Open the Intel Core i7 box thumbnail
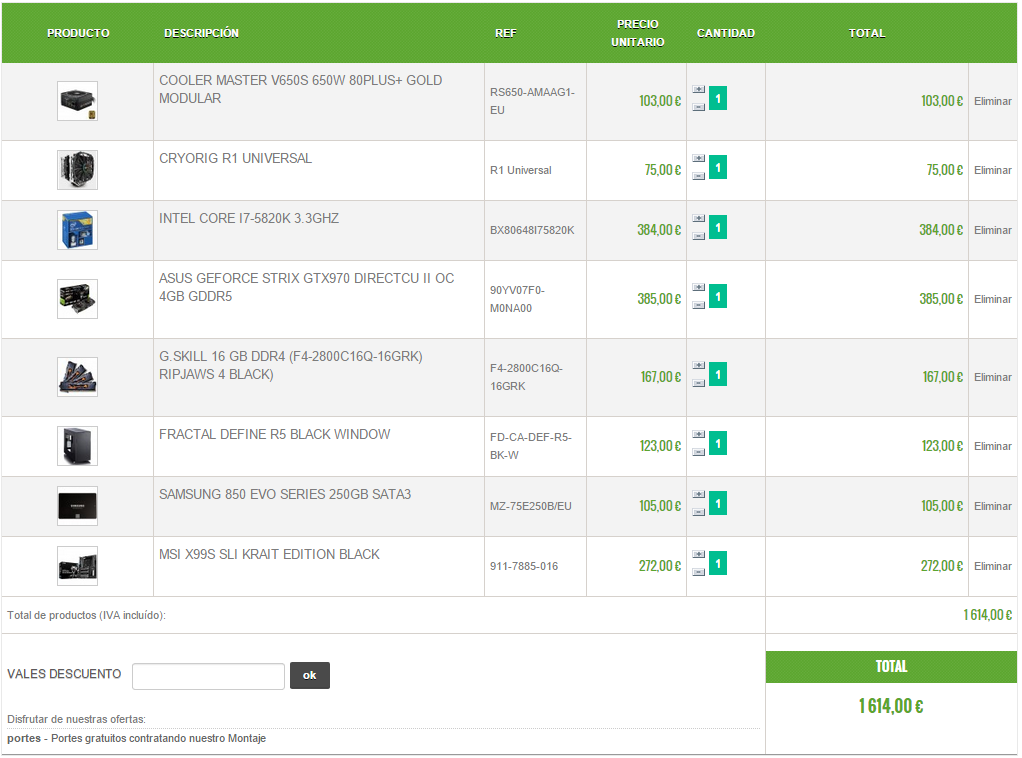This screenshot has height=758, width=1022. [78, 230]
